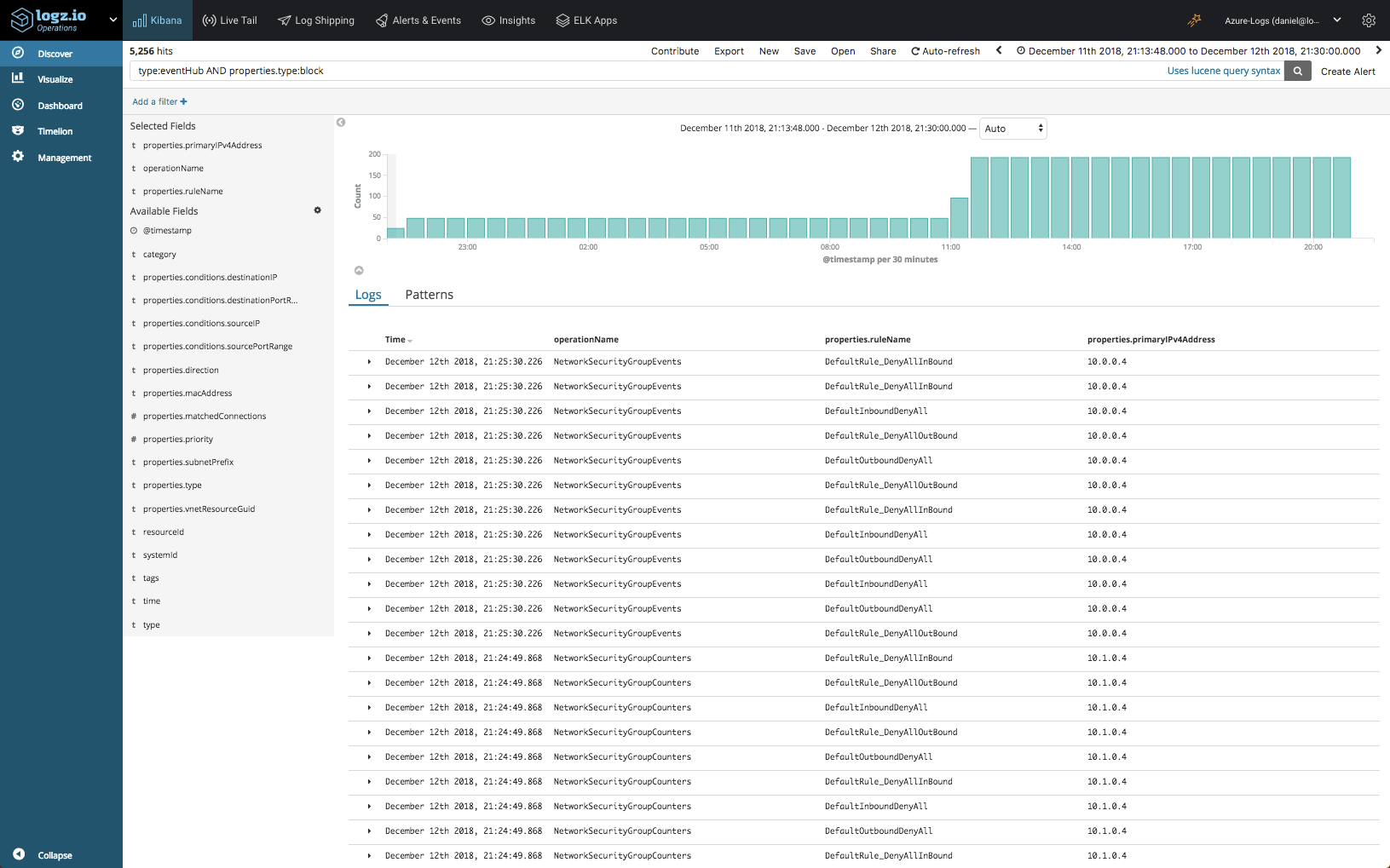This screenshot has height=868, width=1390.
Task: Click Save to save the search
Action: (x=805, y=51)
